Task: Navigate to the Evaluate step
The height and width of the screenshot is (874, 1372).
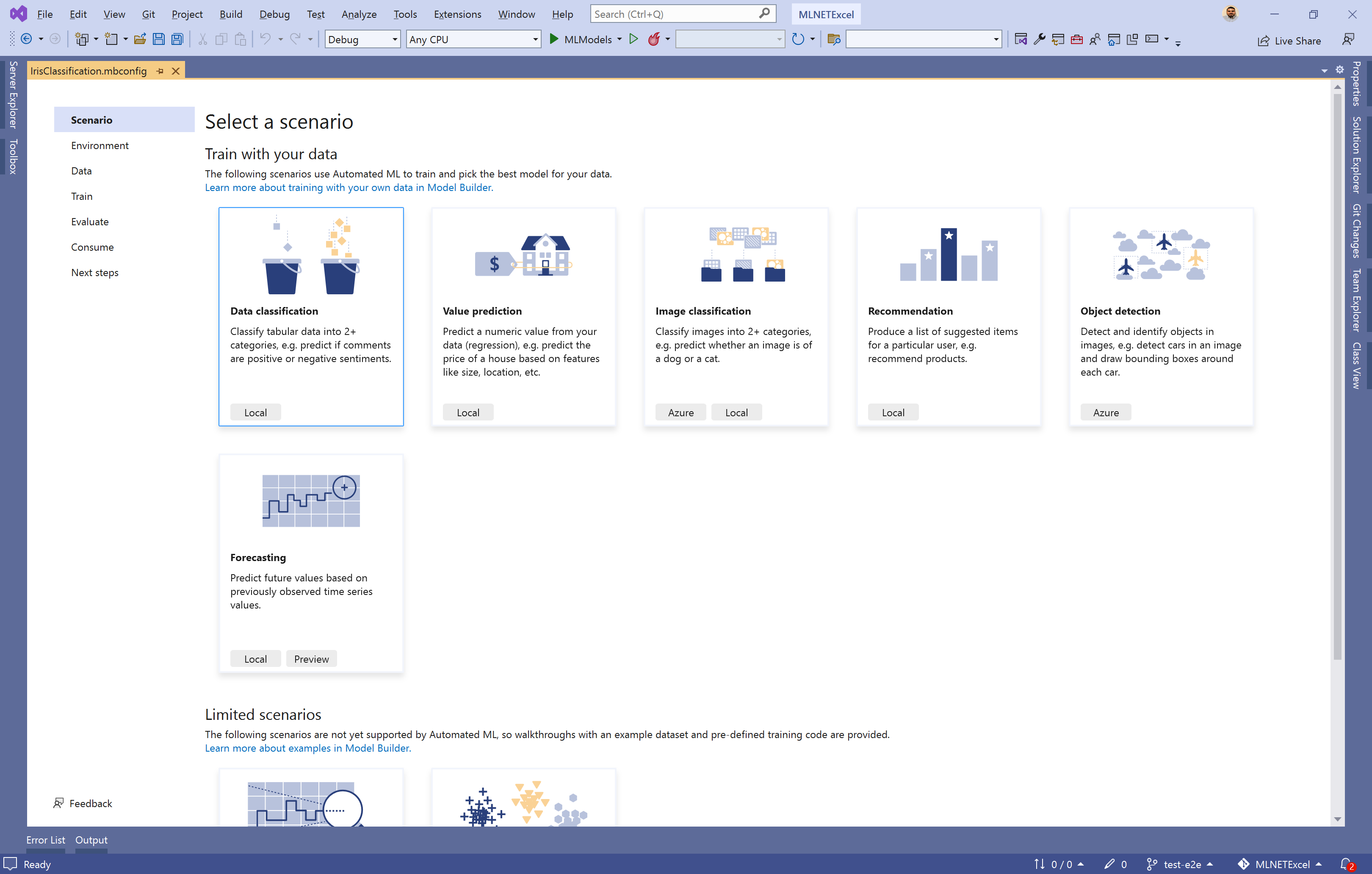Action: click(x=89, y=221)
